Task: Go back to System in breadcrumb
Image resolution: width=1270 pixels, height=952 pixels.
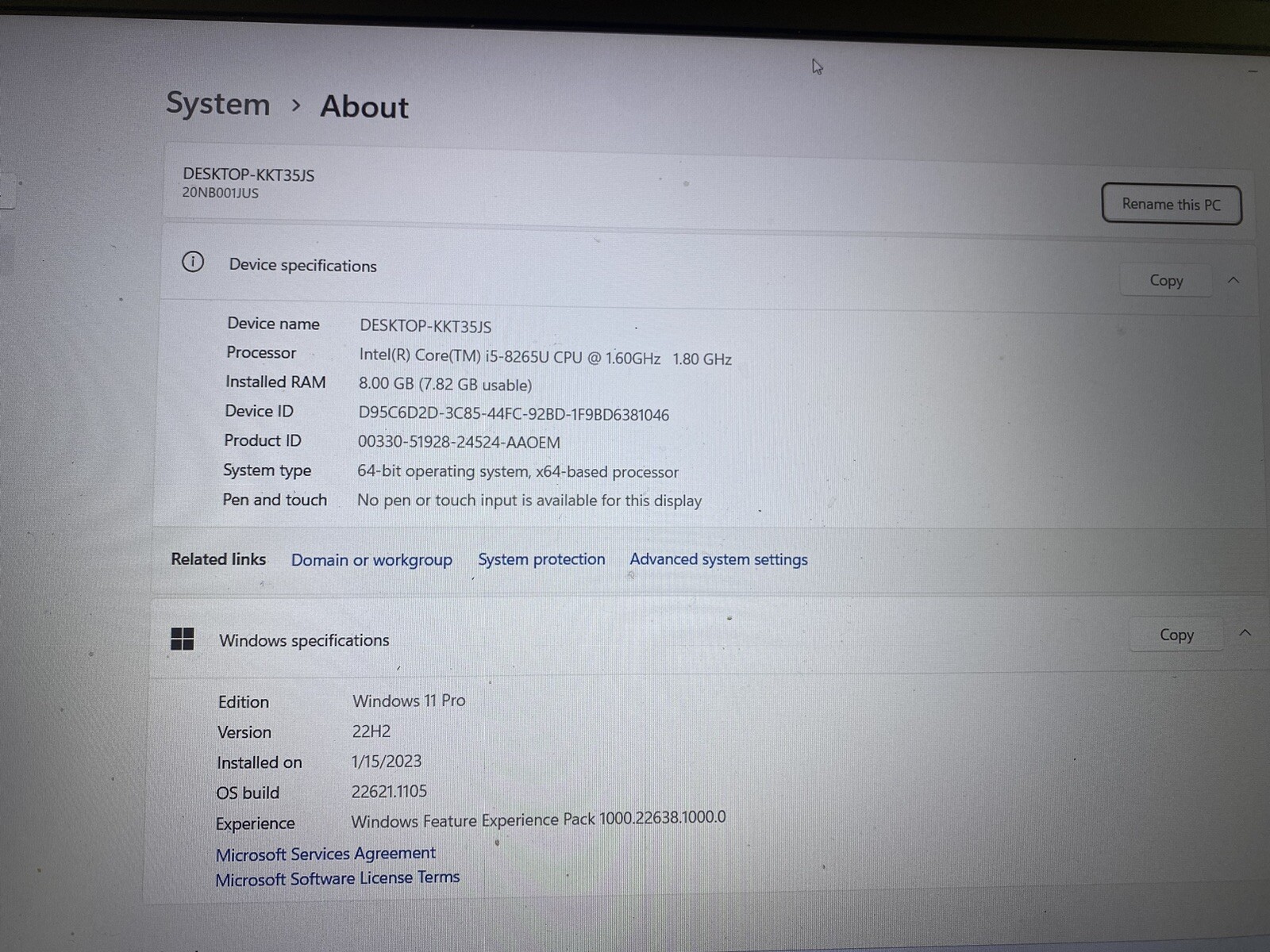Action: point(217,104)
